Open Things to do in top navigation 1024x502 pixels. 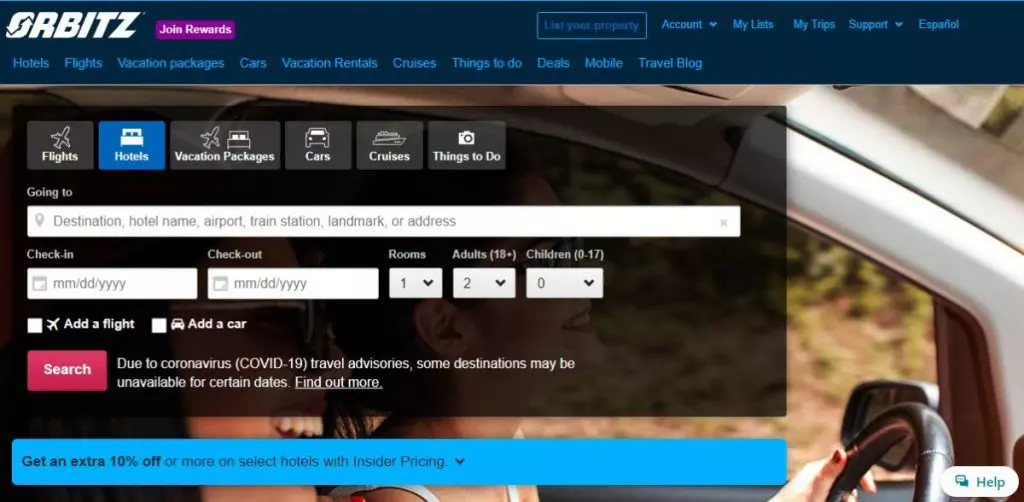pos(487,63)
